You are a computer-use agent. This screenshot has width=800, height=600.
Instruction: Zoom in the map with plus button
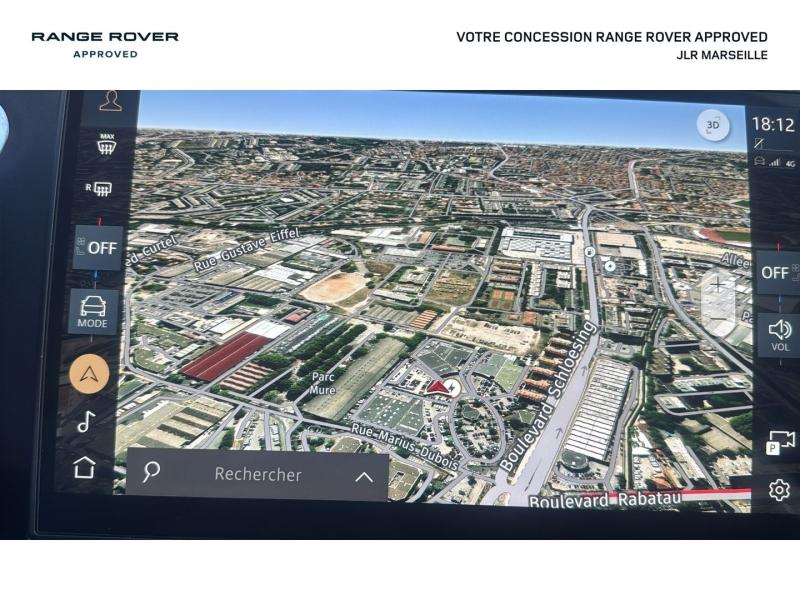pyautogui.click(x=718, y=284)
